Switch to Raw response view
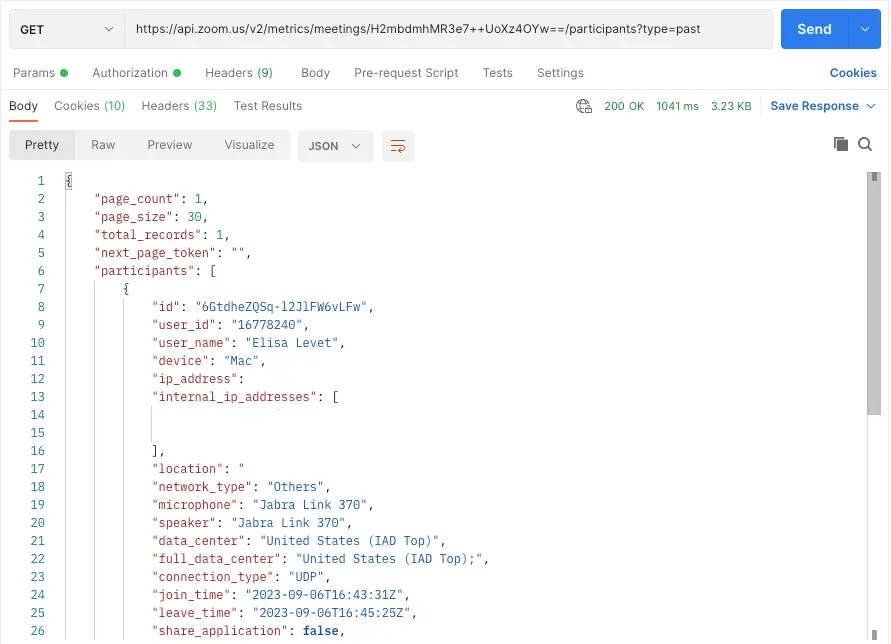The image size is (891, 644). 103,144
